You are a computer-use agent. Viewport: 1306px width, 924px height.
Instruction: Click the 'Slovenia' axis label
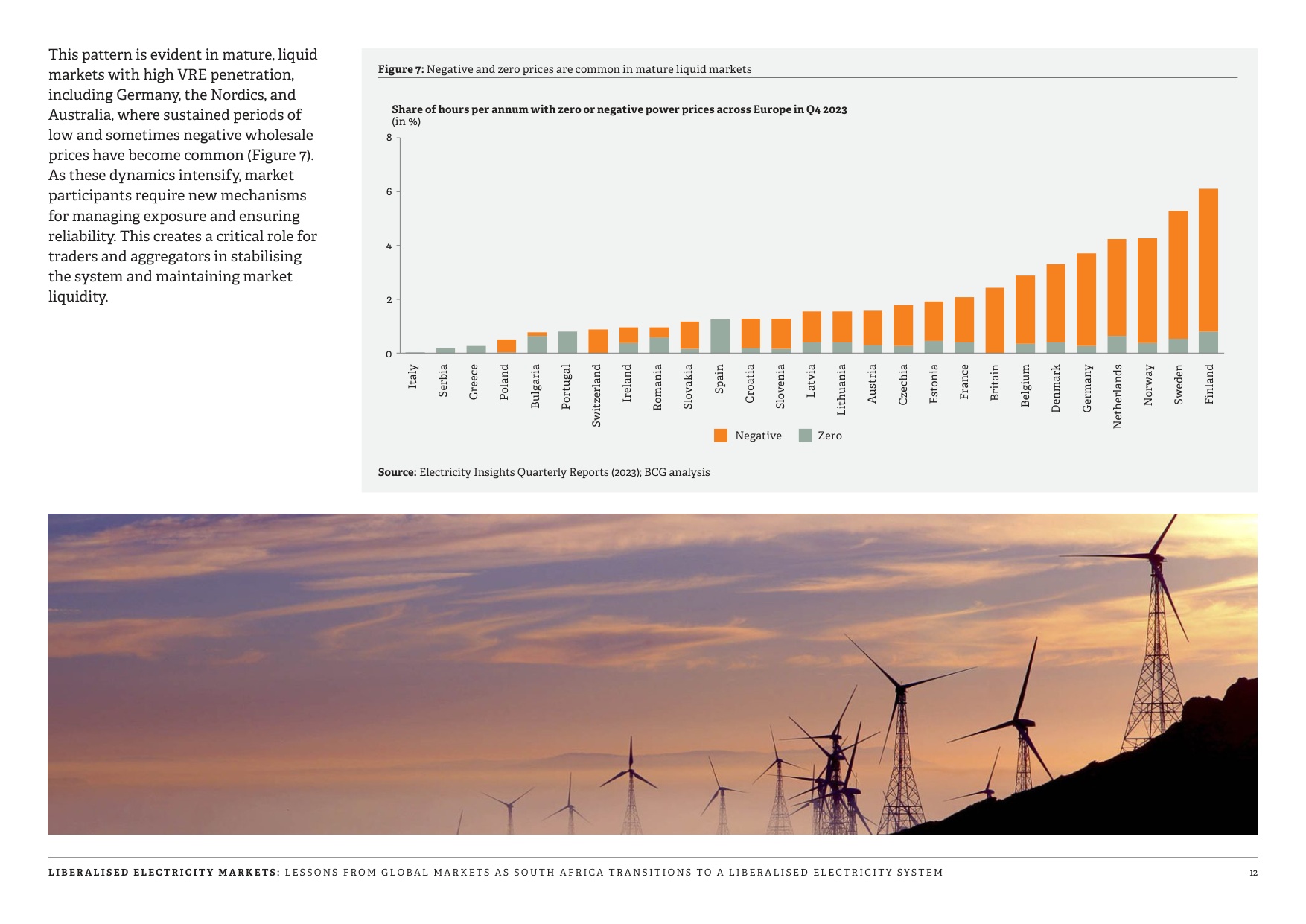[x=780, y=386]
